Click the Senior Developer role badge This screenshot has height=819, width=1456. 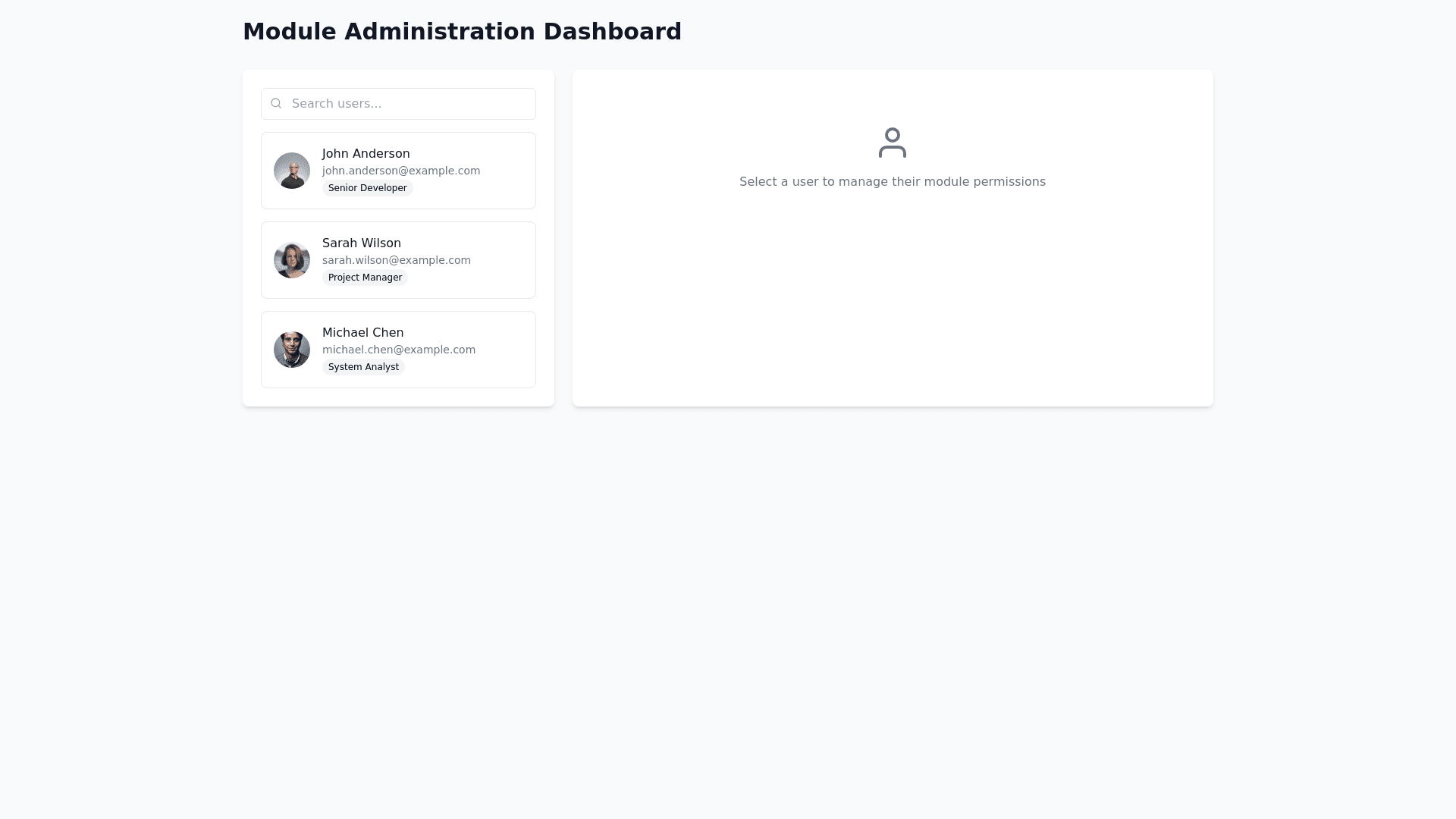coord(367,188)
